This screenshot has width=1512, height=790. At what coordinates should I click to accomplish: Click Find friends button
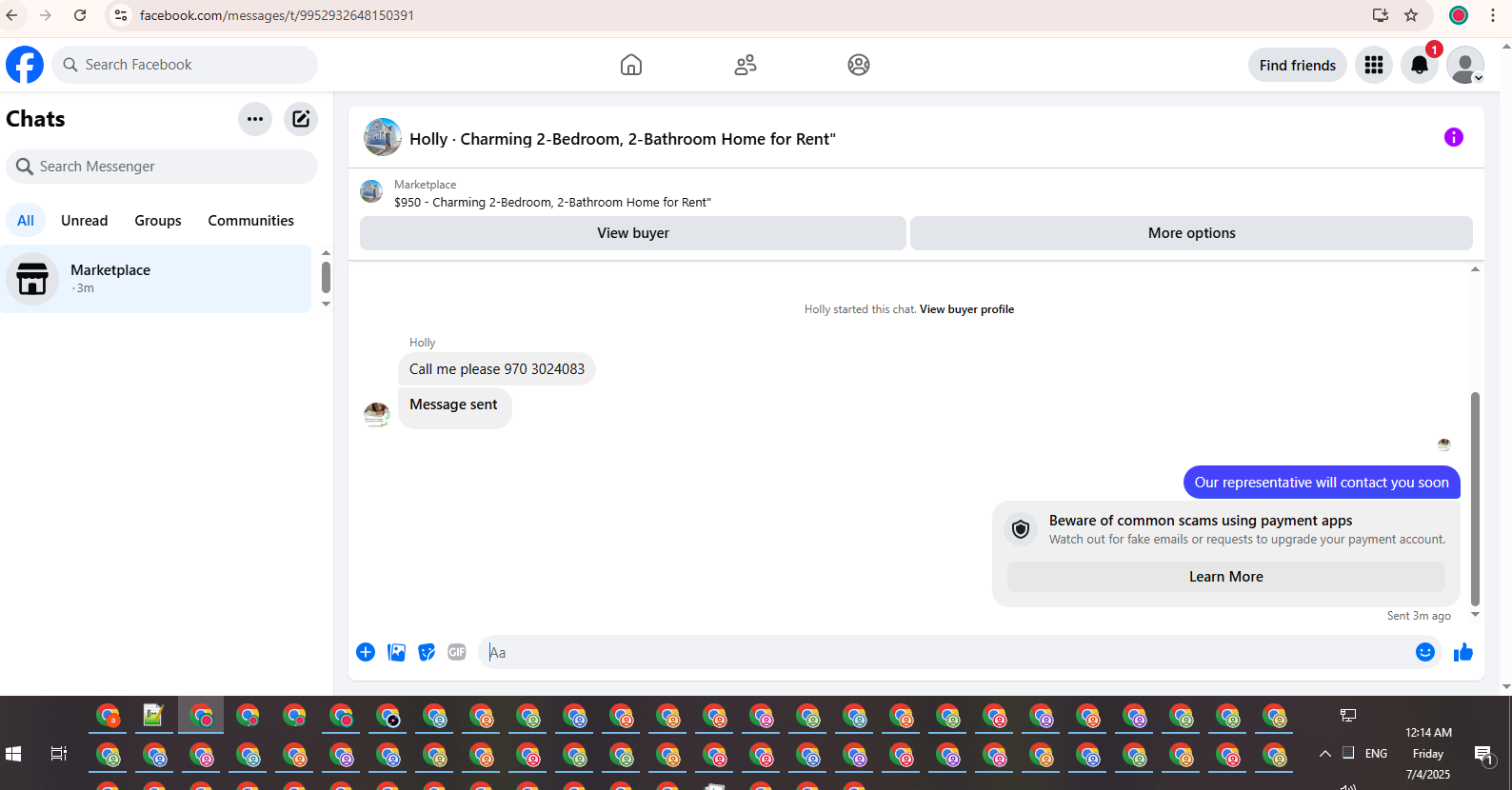point(1298,65)
